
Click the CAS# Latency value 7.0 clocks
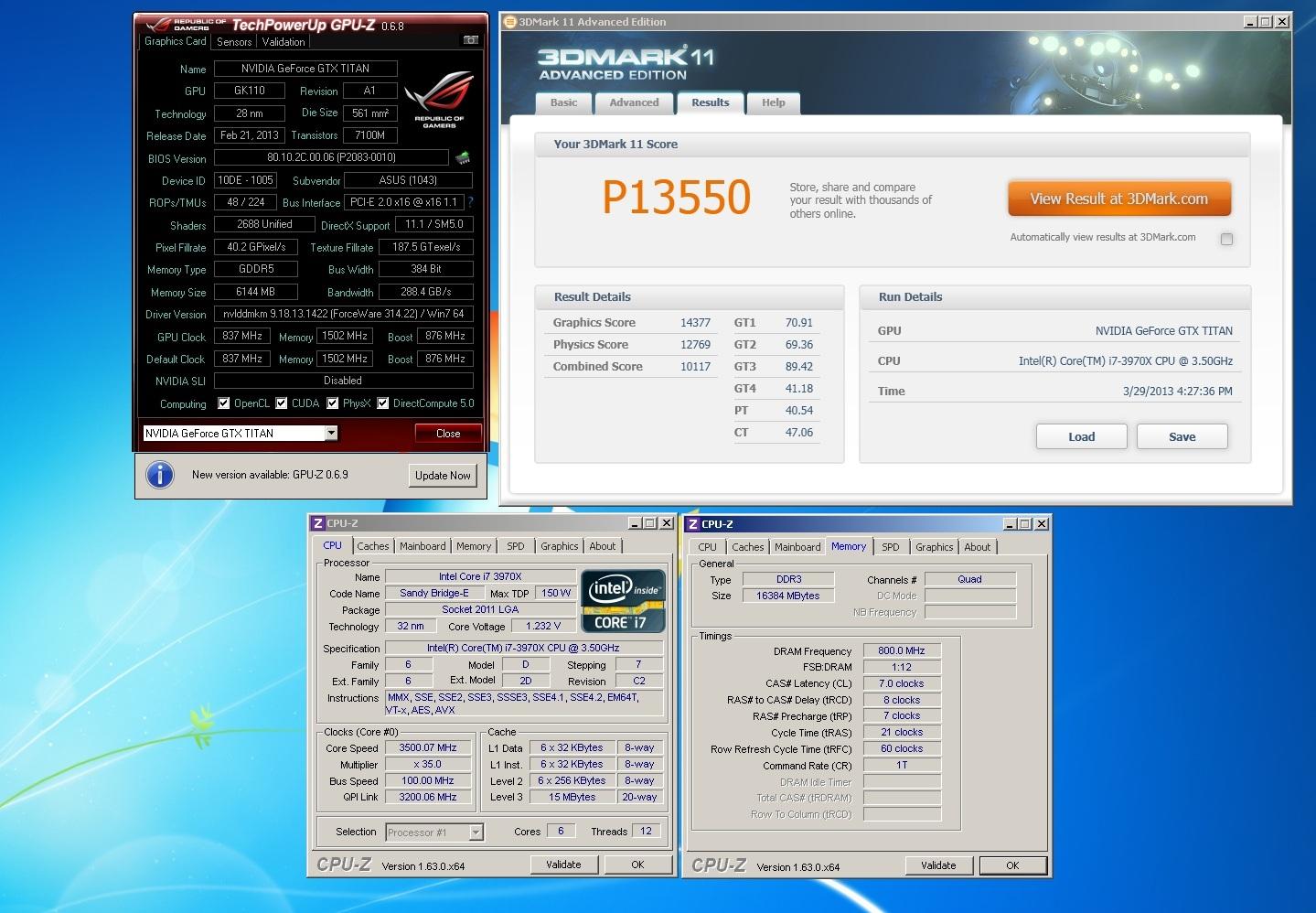[x=902, y=683]
